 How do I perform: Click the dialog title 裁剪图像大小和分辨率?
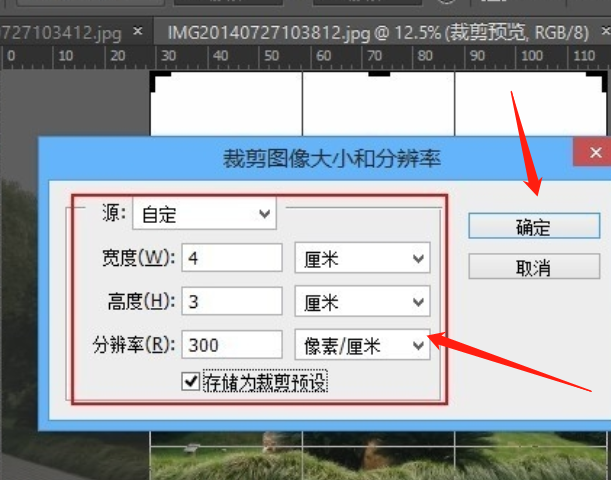pyautogui.click(x=332, y=159)
